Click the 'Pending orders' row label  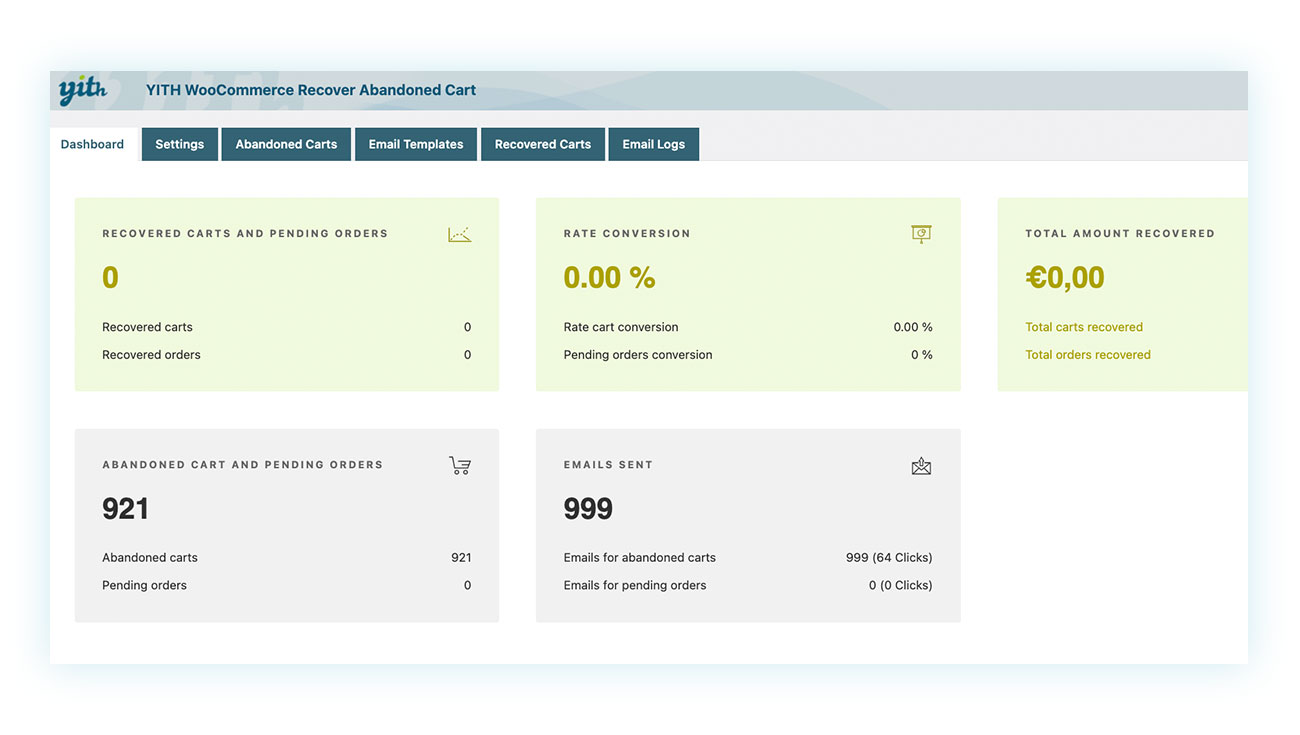pyautogui.click(x=144, y=586)
